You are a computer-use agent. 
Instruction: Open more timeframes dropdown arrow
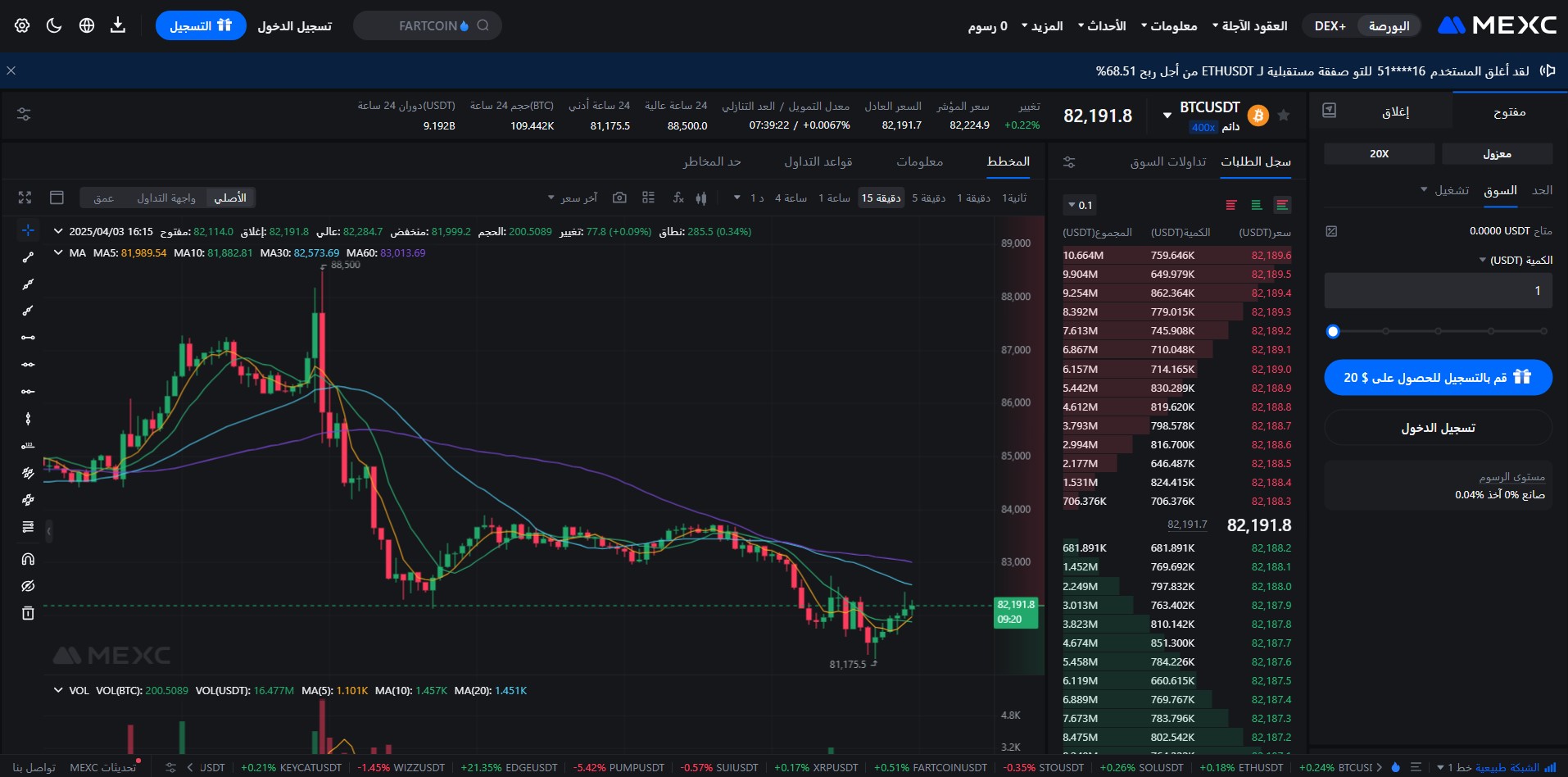[736, 198]
